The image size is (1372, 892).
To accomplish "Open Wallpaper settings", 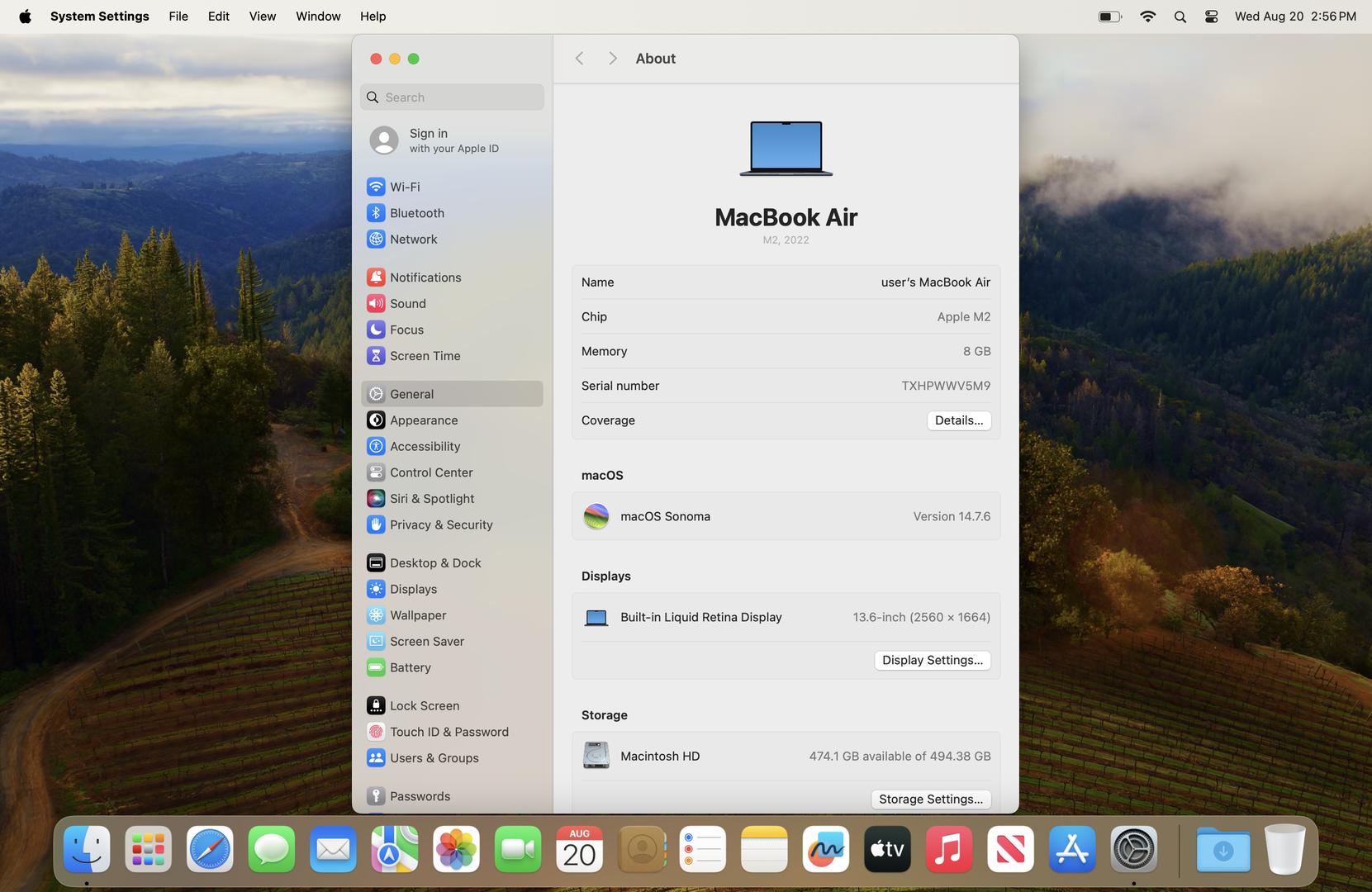I will (x=451, y=615).
